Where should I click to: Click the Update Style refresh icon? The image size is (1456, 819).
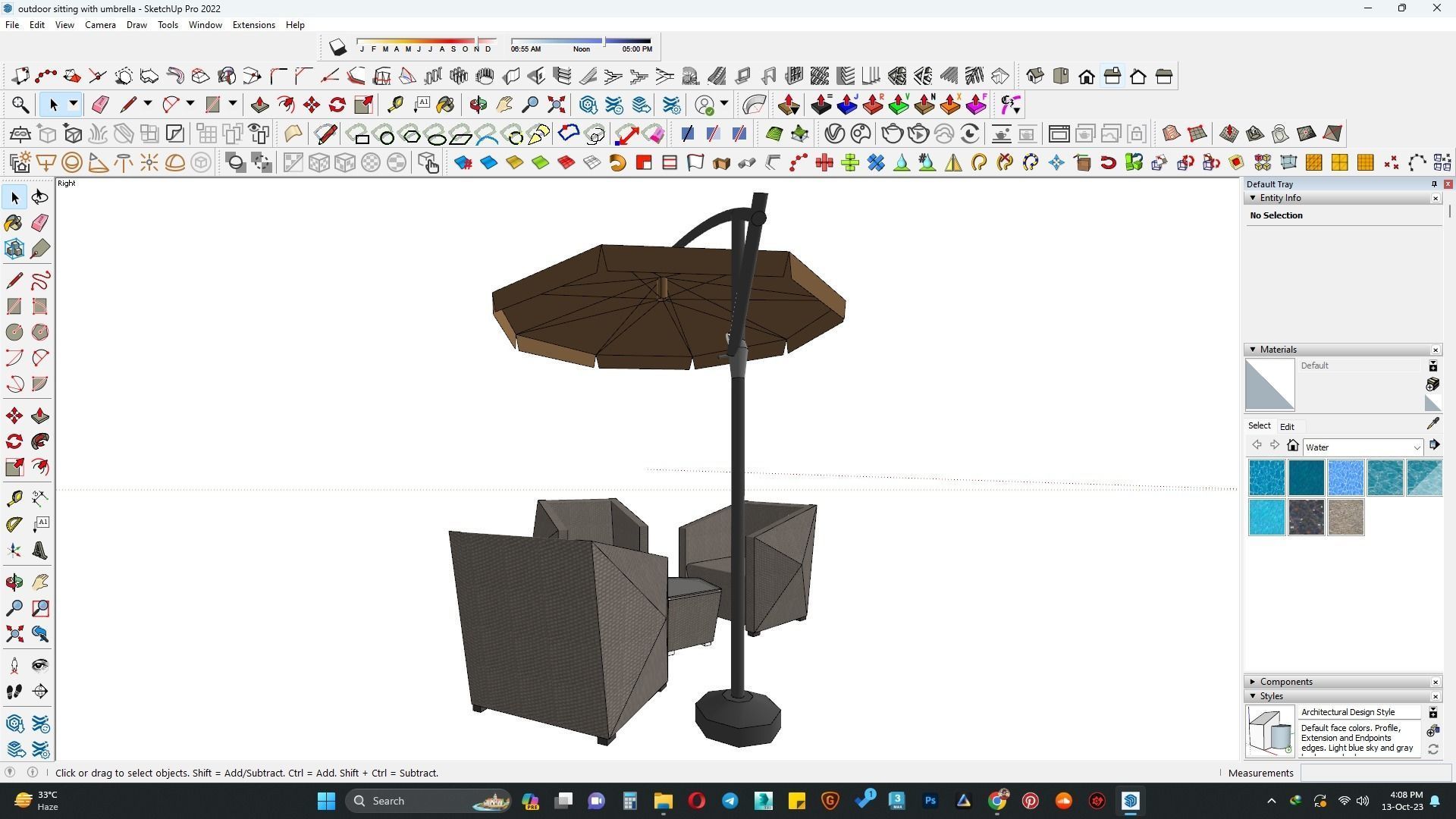click(1433, 749)
